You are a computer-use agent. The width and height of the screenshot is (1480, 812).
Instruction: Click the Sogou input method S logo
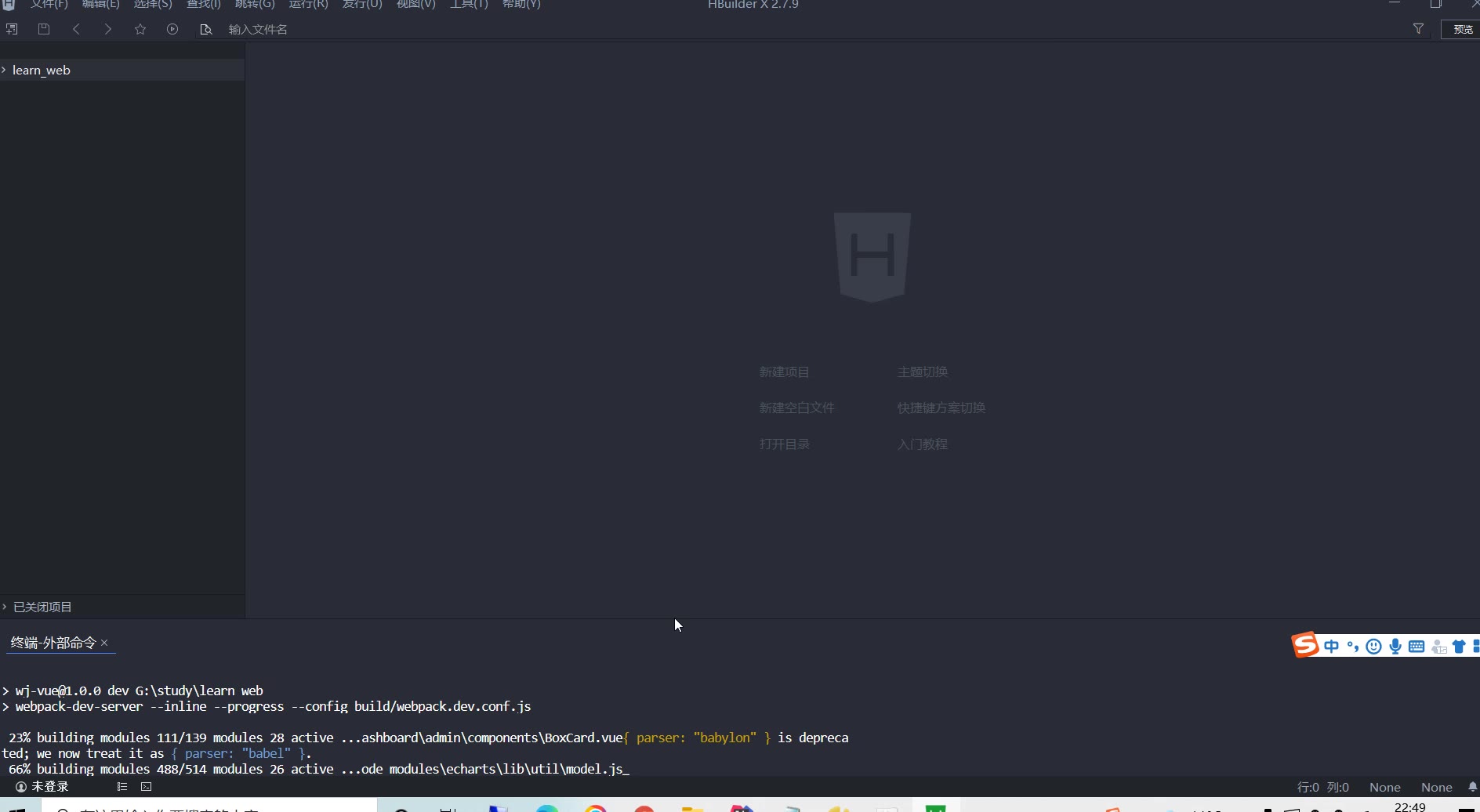(x=1304, y=645)
